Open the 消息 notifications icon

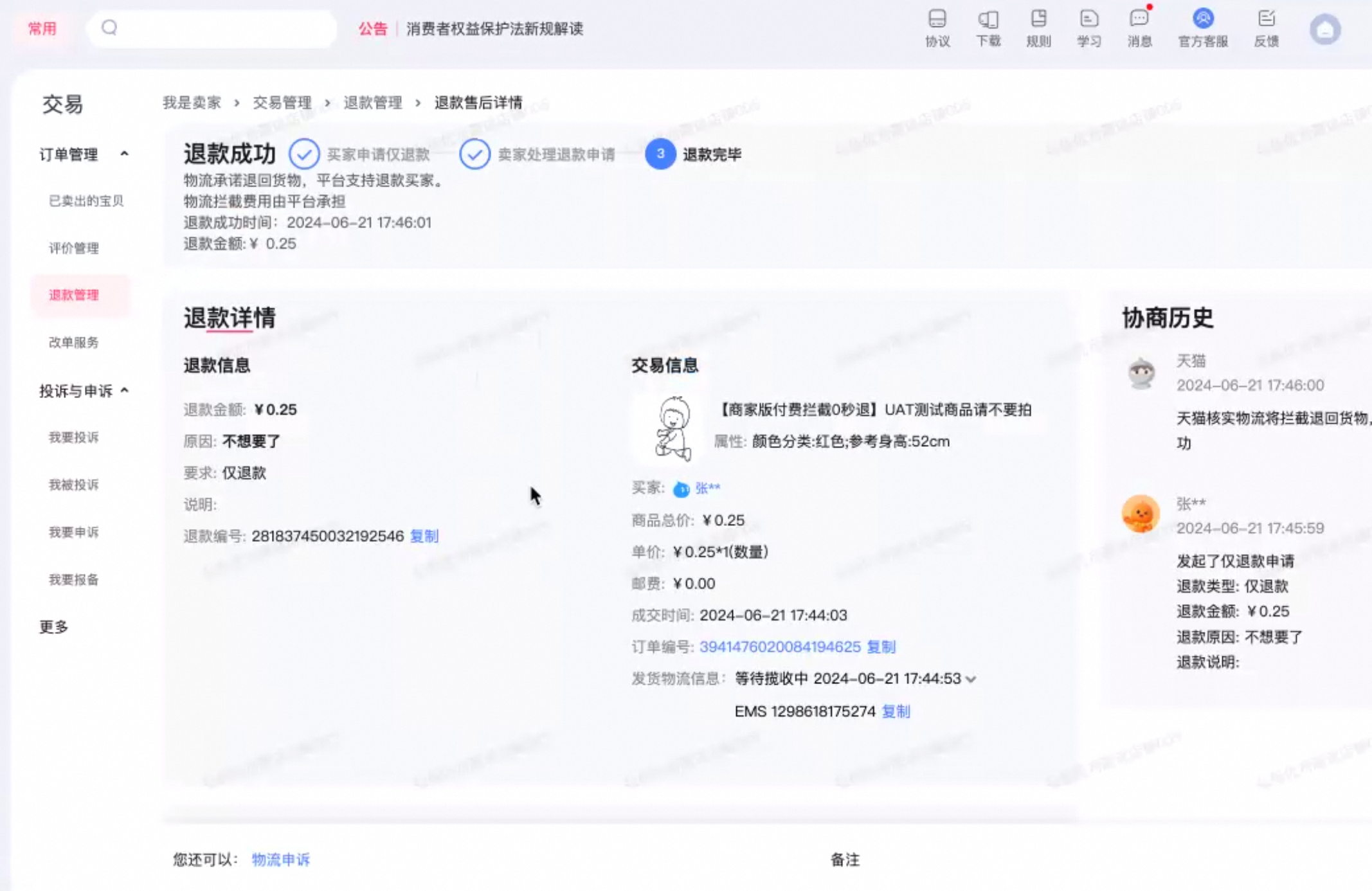click(1139, 29)
